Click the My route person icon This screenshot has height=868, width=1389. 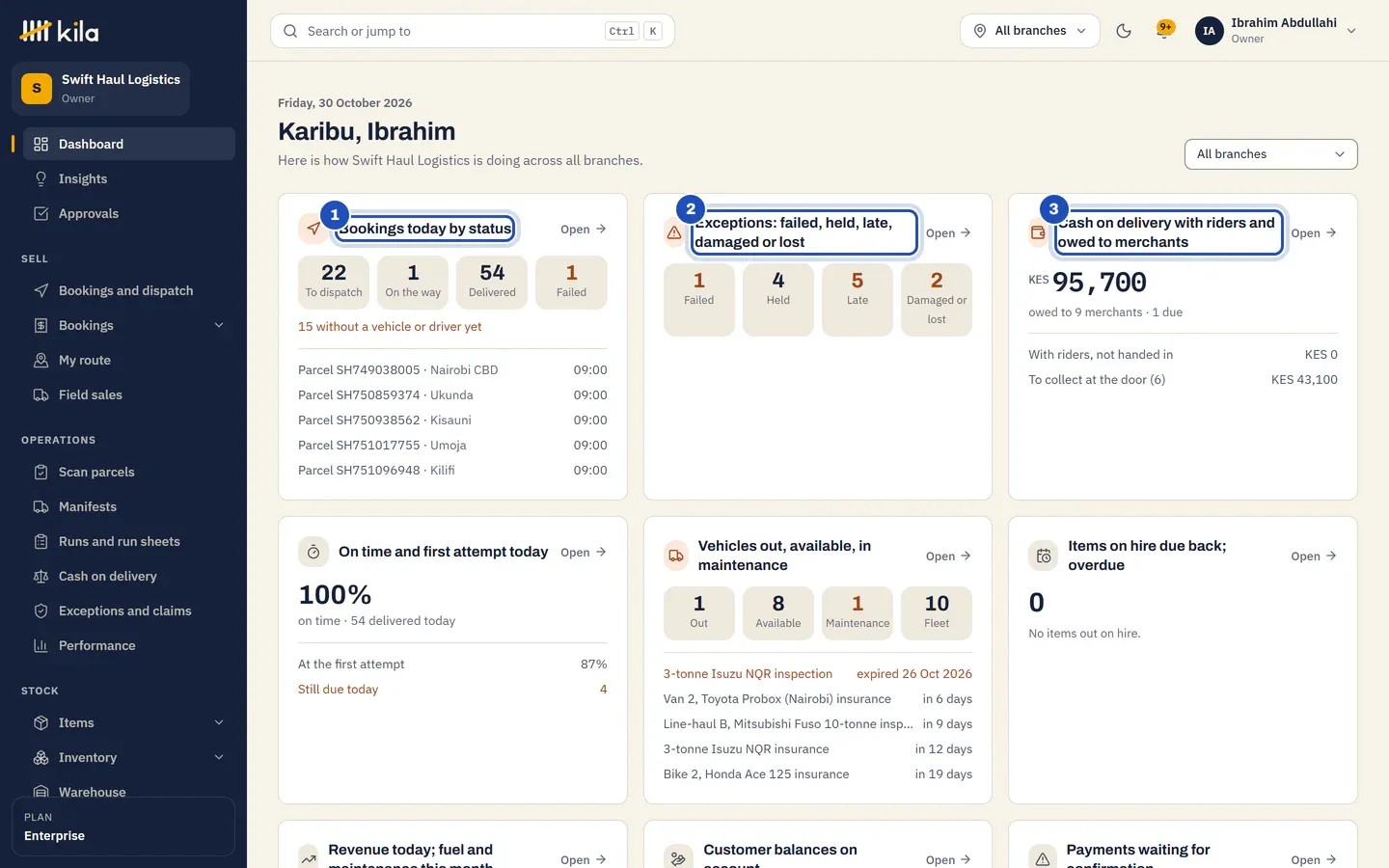[41, 360]
